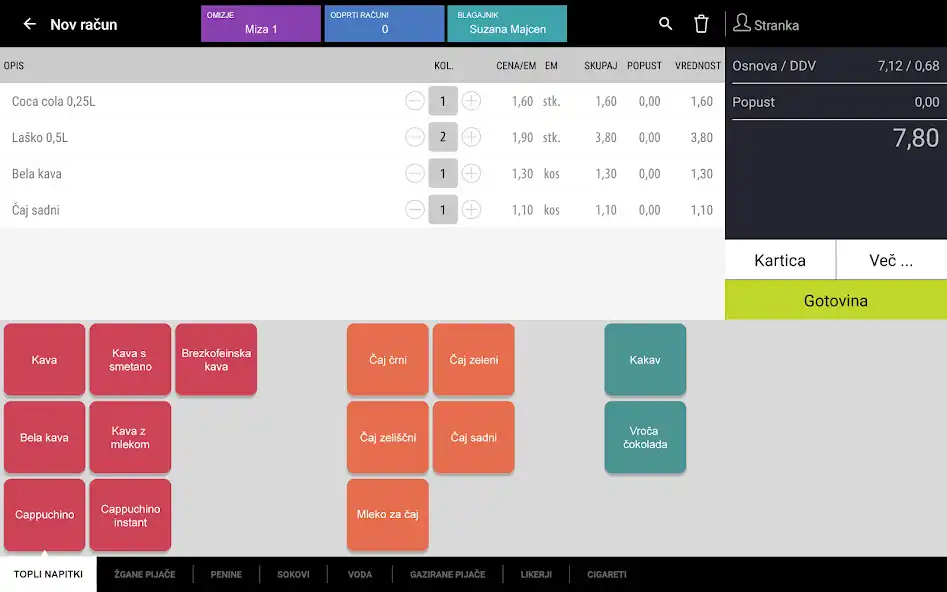The height and width of the screenshot is (592, 947).
Task: Click the back arrow next to Nov račun
Action: coord(30,24)
